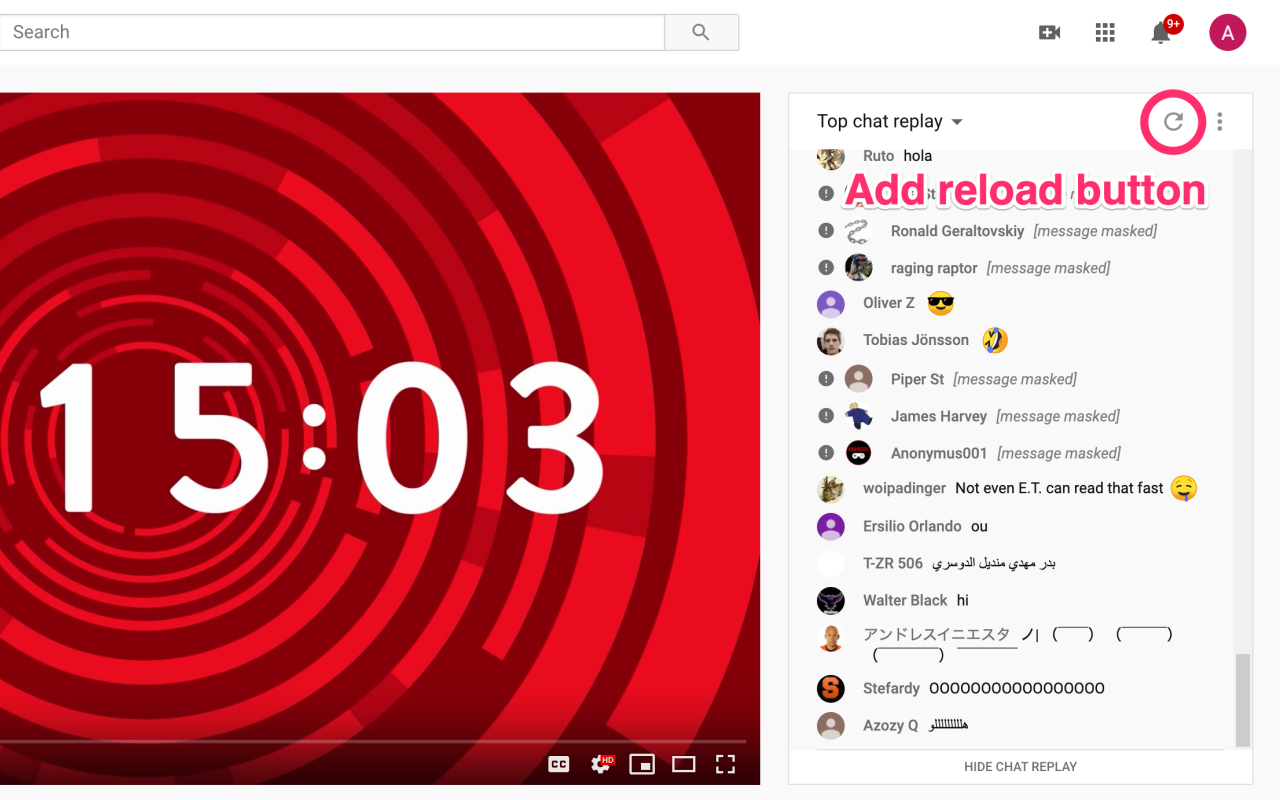
Task: Click Anonymus001's masked avatar
Action: [x=858, y=453]
